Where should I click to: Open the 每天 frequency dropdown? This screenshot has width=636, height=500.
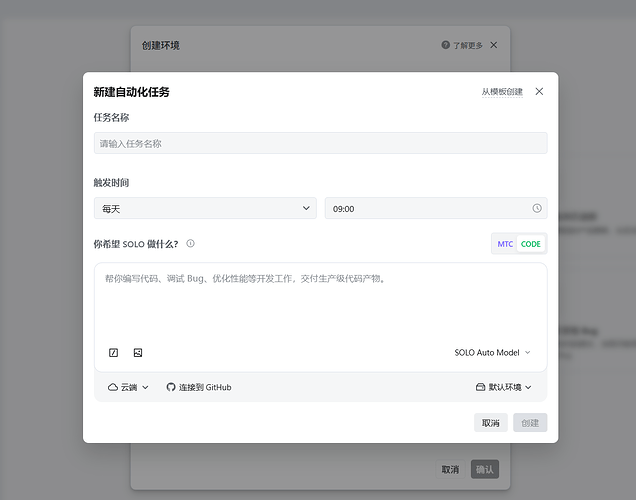(205, 208)
